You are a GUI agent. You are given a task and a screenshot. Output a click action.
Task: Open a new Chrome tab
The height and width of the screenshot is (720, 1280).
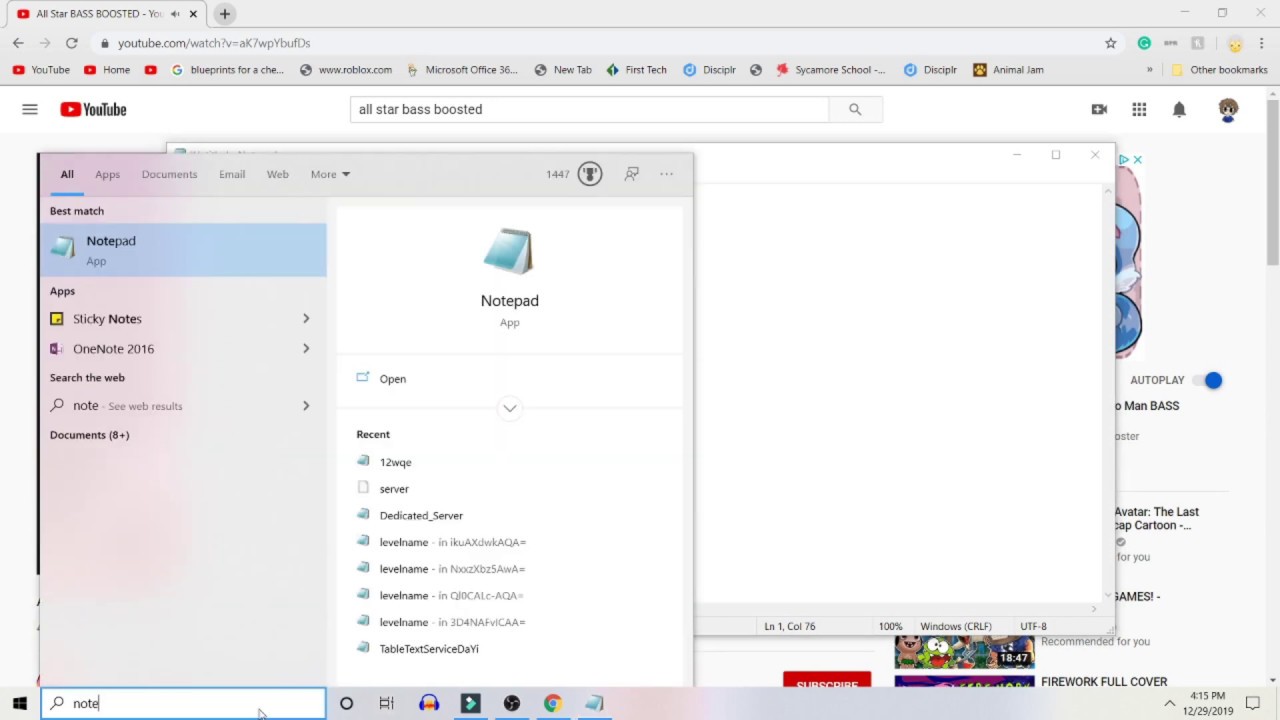[x=224, y=14]
